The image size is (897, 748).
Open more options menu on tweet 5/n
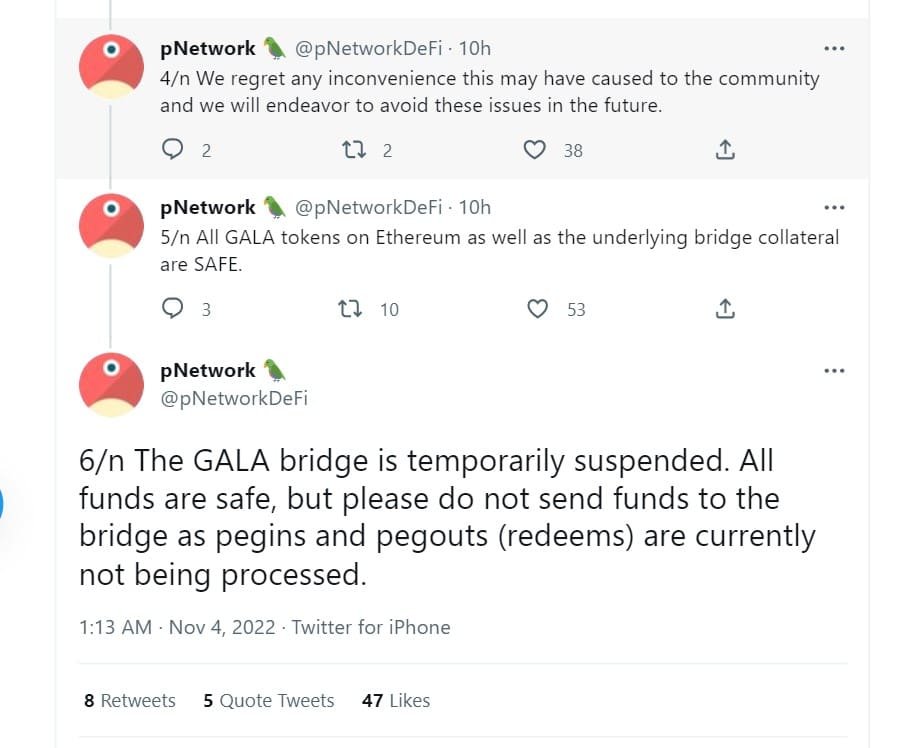pyautogui.click(x=833, y=206)
